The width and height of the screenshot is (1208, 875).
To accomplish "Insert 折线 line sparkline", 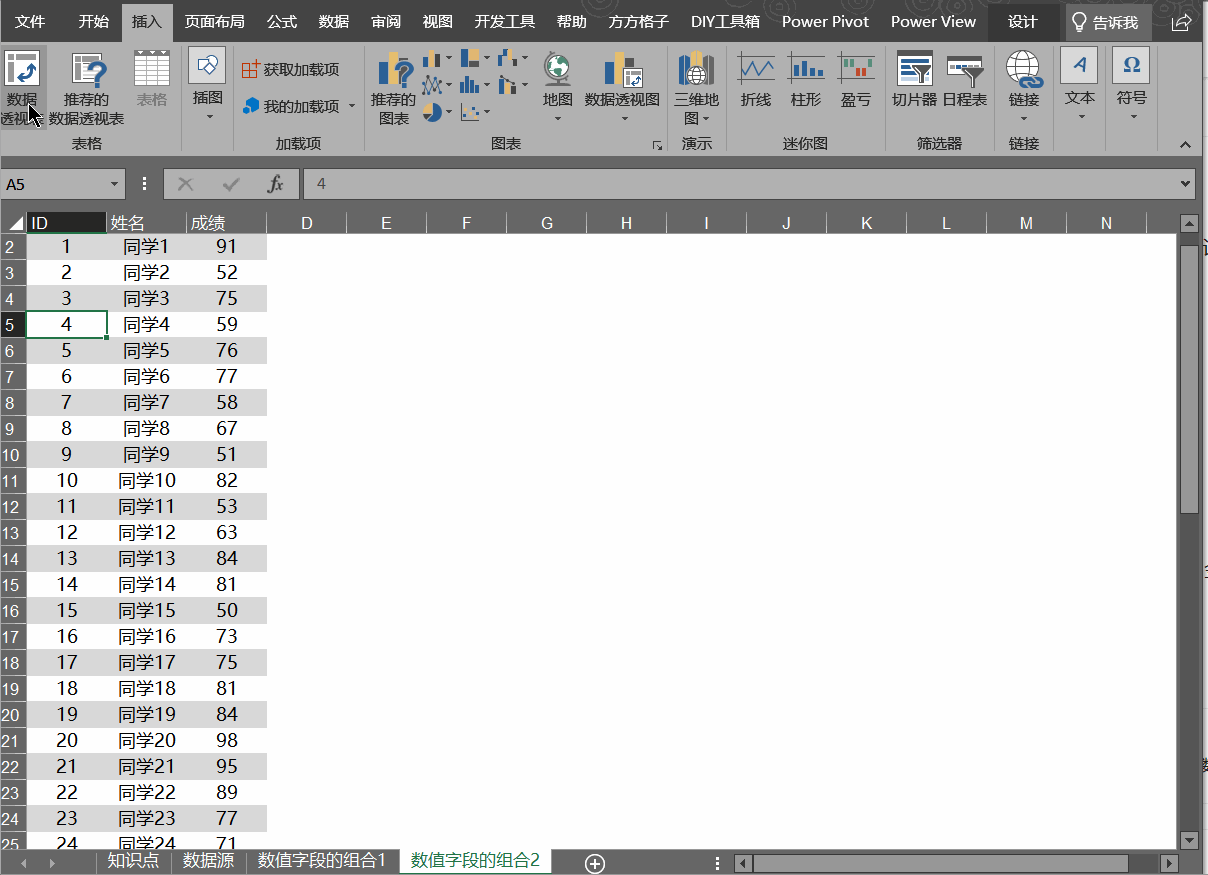I will (x=756, y=80).
